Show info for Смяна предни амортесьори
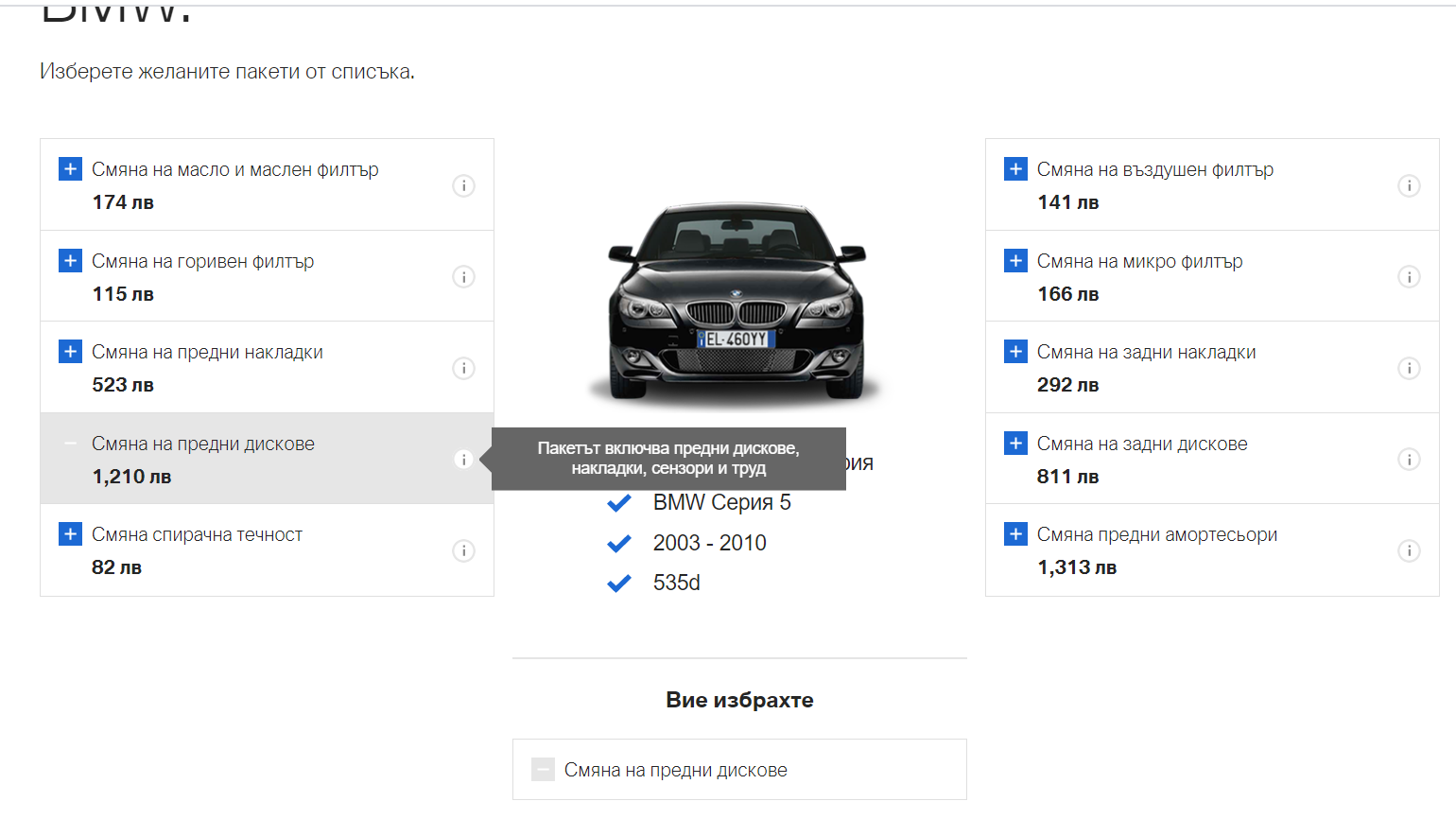 point(1409,550)
